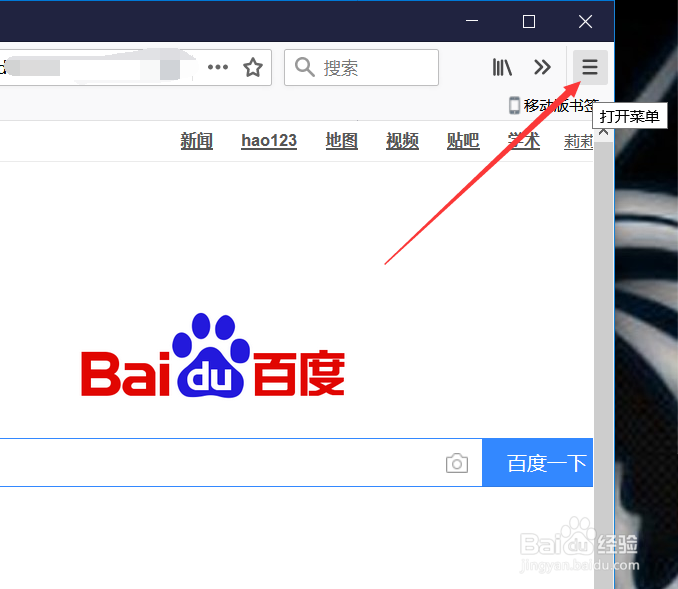Focus the Baidu search input field
The width and height of the screenshot is (678, 589).
tap(241, 463)
